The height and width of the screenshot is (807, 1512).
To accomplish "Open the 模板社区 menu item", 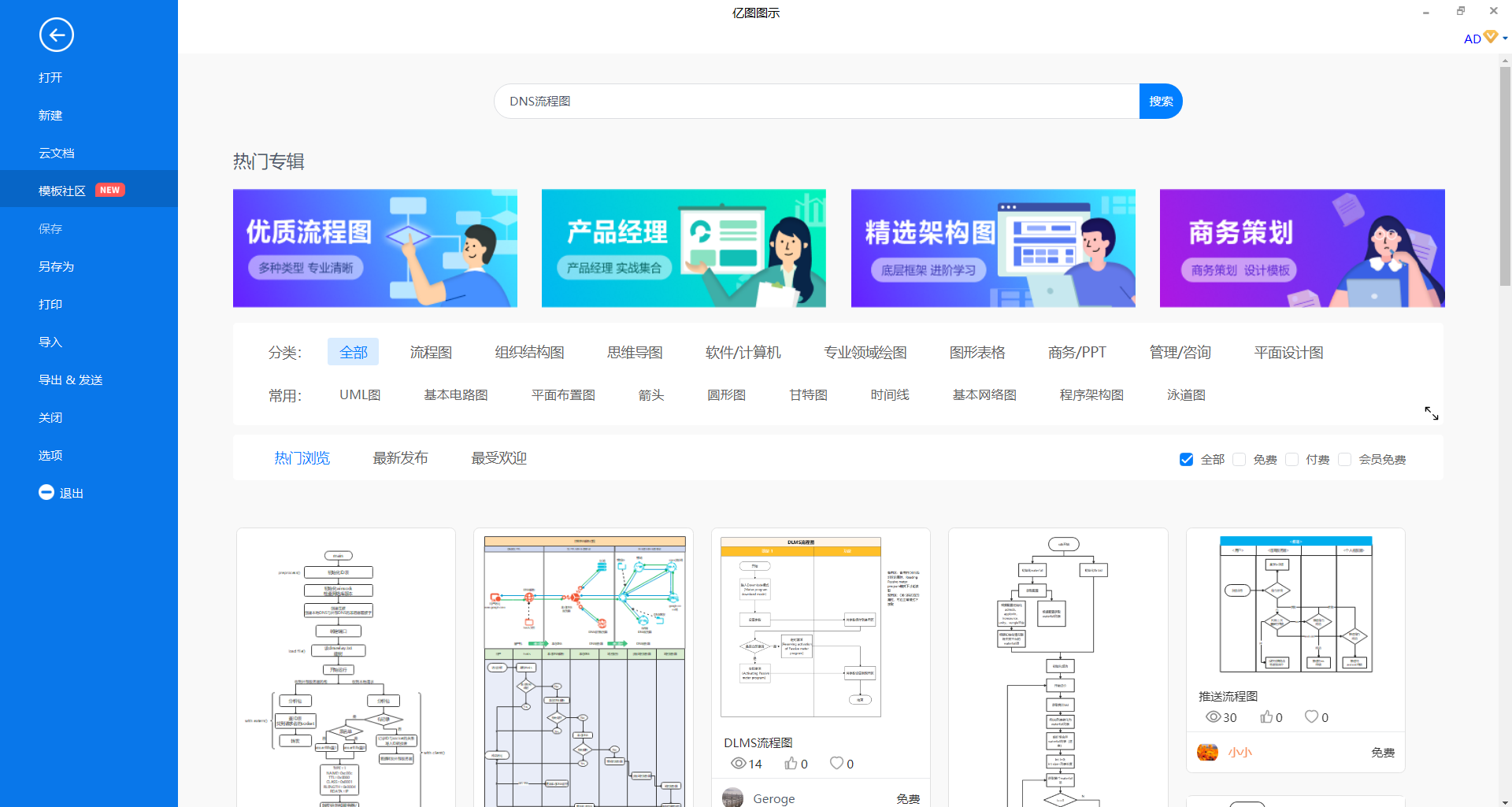I will (89, 190).
